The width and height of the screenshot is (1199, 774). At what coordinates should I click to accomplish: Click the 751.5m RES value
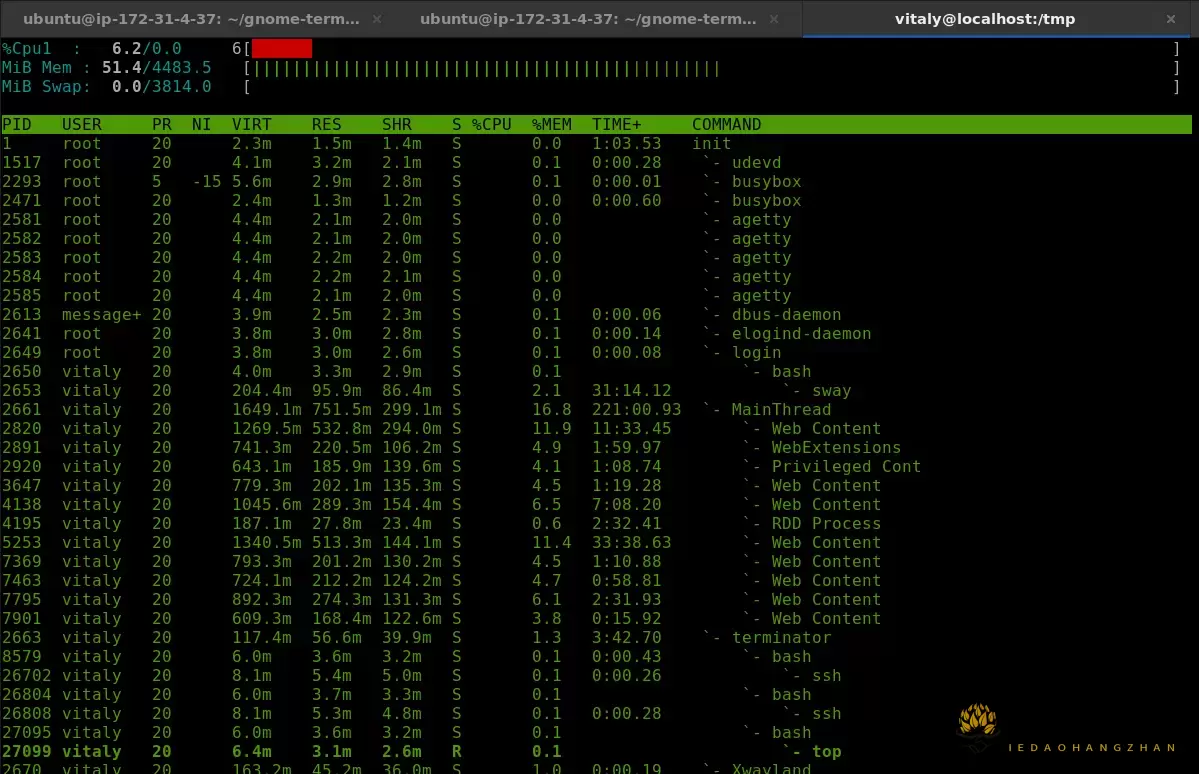tap(341, 410)
